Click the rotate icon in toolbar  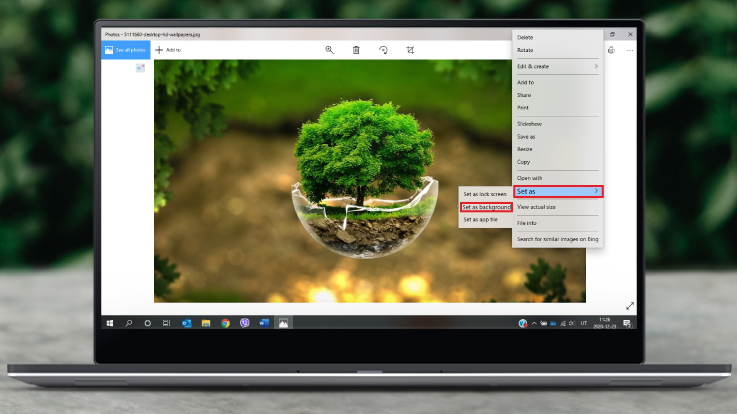(383, 49)
